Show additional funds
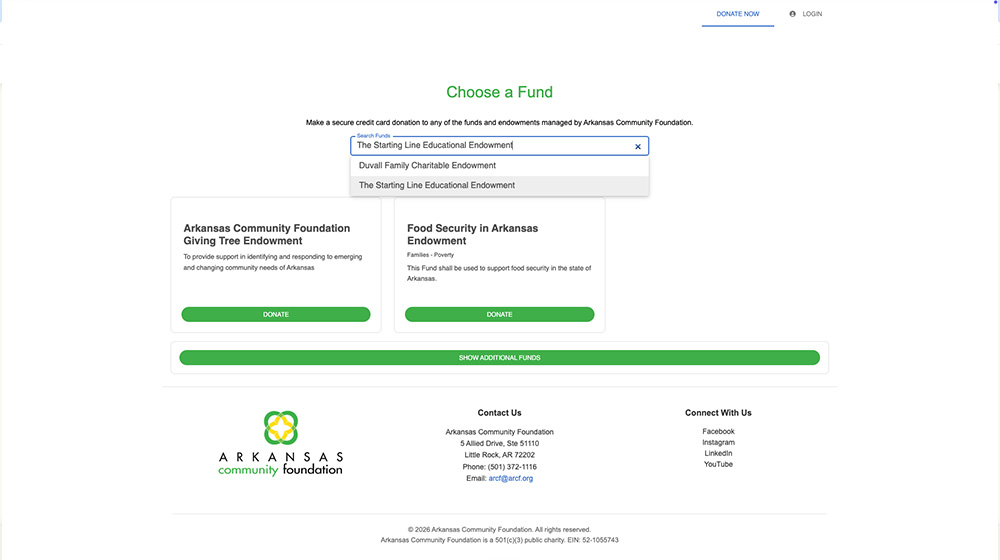This screenshot has height=560, width=1000. [x=499, y=358]
